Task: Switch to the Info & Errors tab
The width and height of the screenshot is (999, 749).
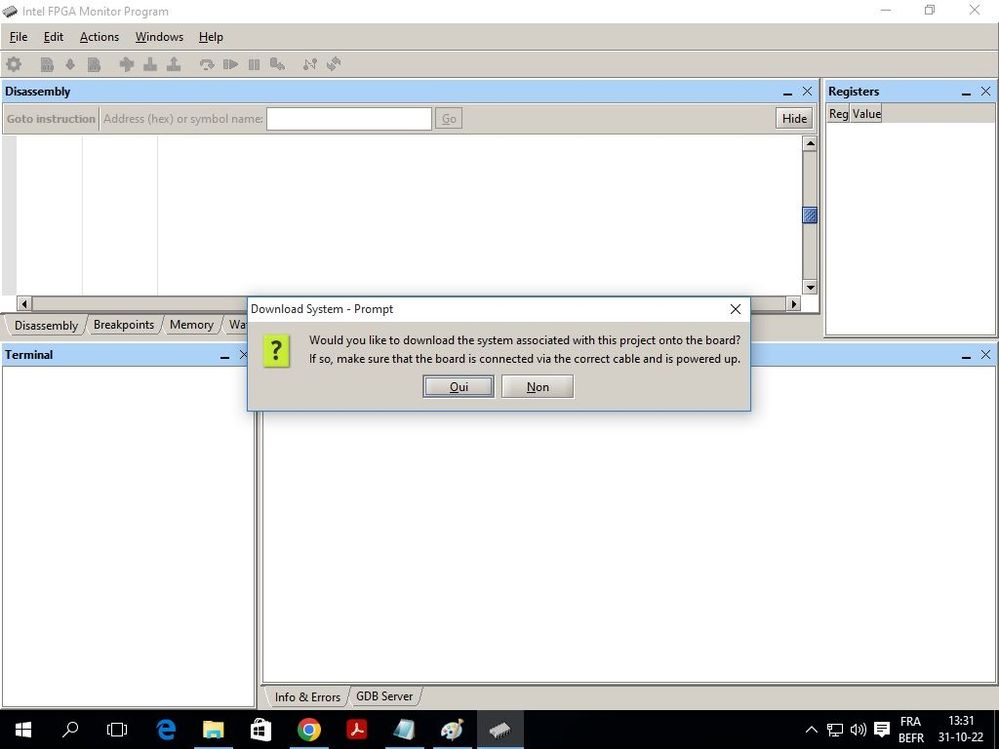Action: pos(307,697)
